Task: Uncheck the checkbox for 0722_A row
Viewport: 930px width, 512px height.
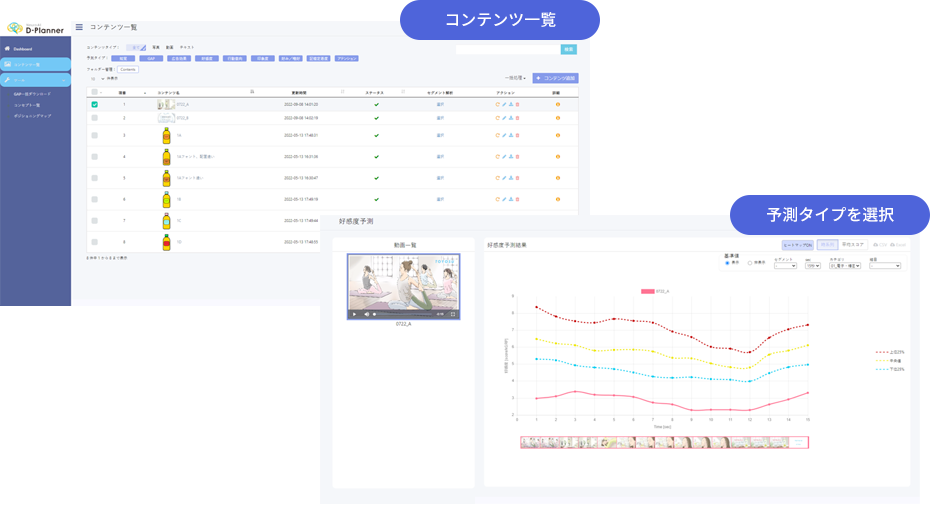Action: 95,104
